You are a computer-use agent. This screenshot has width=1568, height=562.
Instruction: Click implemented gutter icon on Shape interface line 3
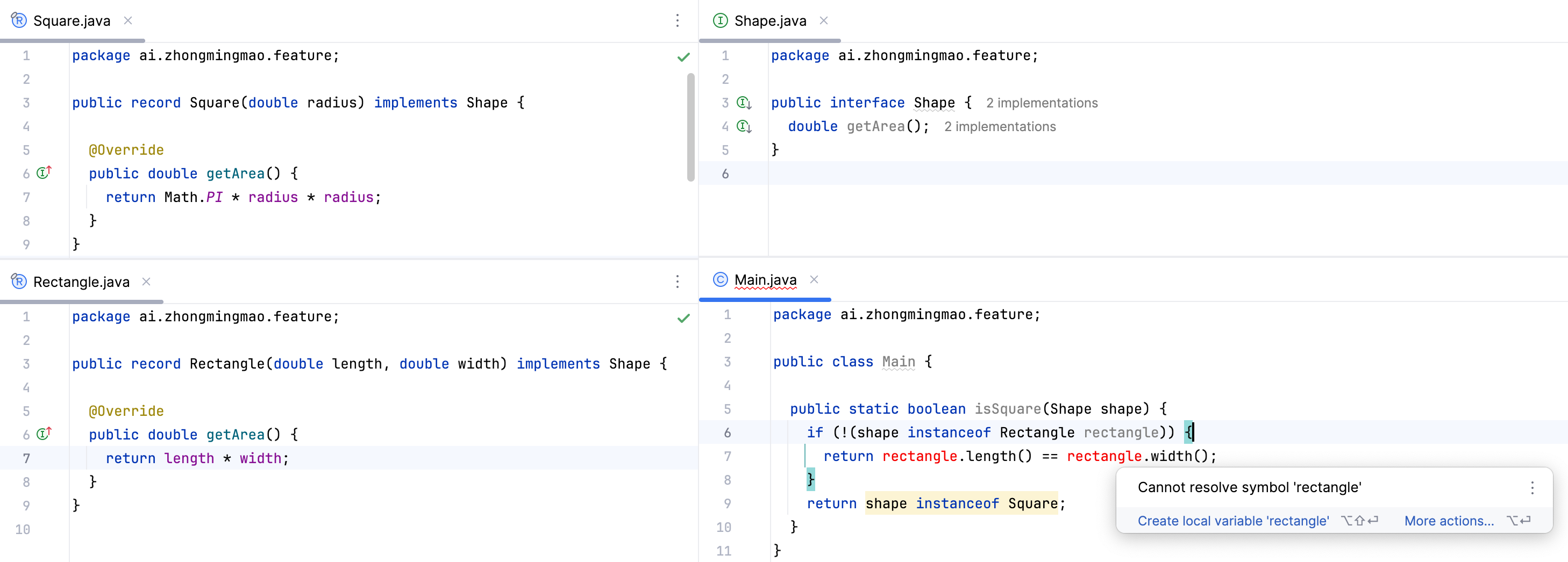[744, 103]
